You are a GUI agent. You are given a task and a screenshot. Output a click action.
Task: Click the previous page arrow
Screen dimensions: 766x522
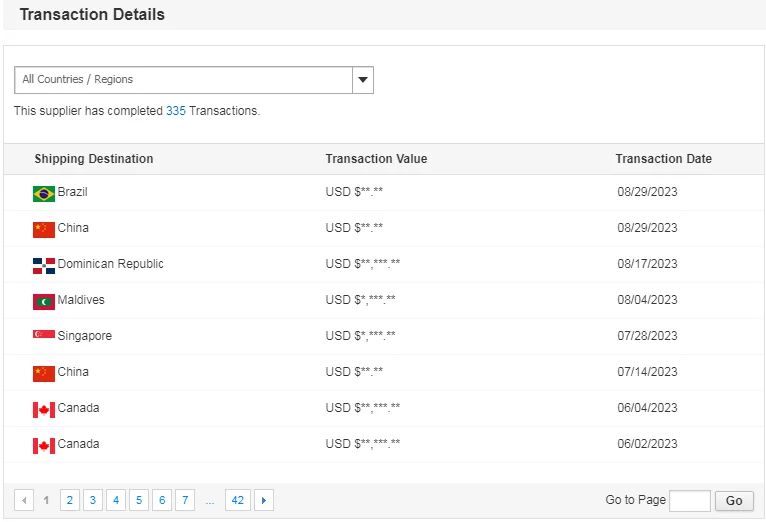coord(24,500)
